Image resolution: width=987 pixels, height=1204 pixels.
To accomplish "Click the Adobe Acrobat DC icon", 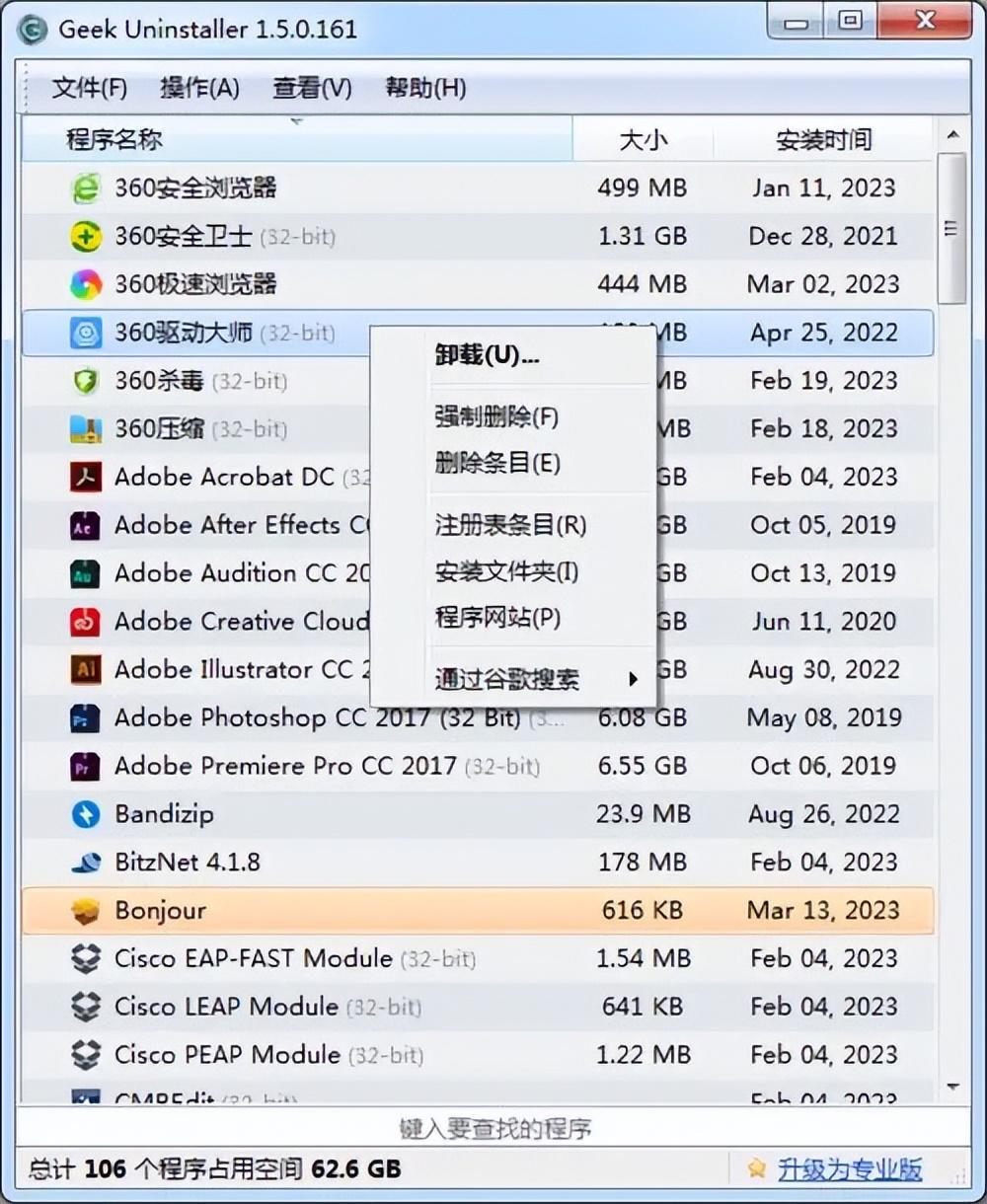I will pyautogui.click(x=86, y=477).
